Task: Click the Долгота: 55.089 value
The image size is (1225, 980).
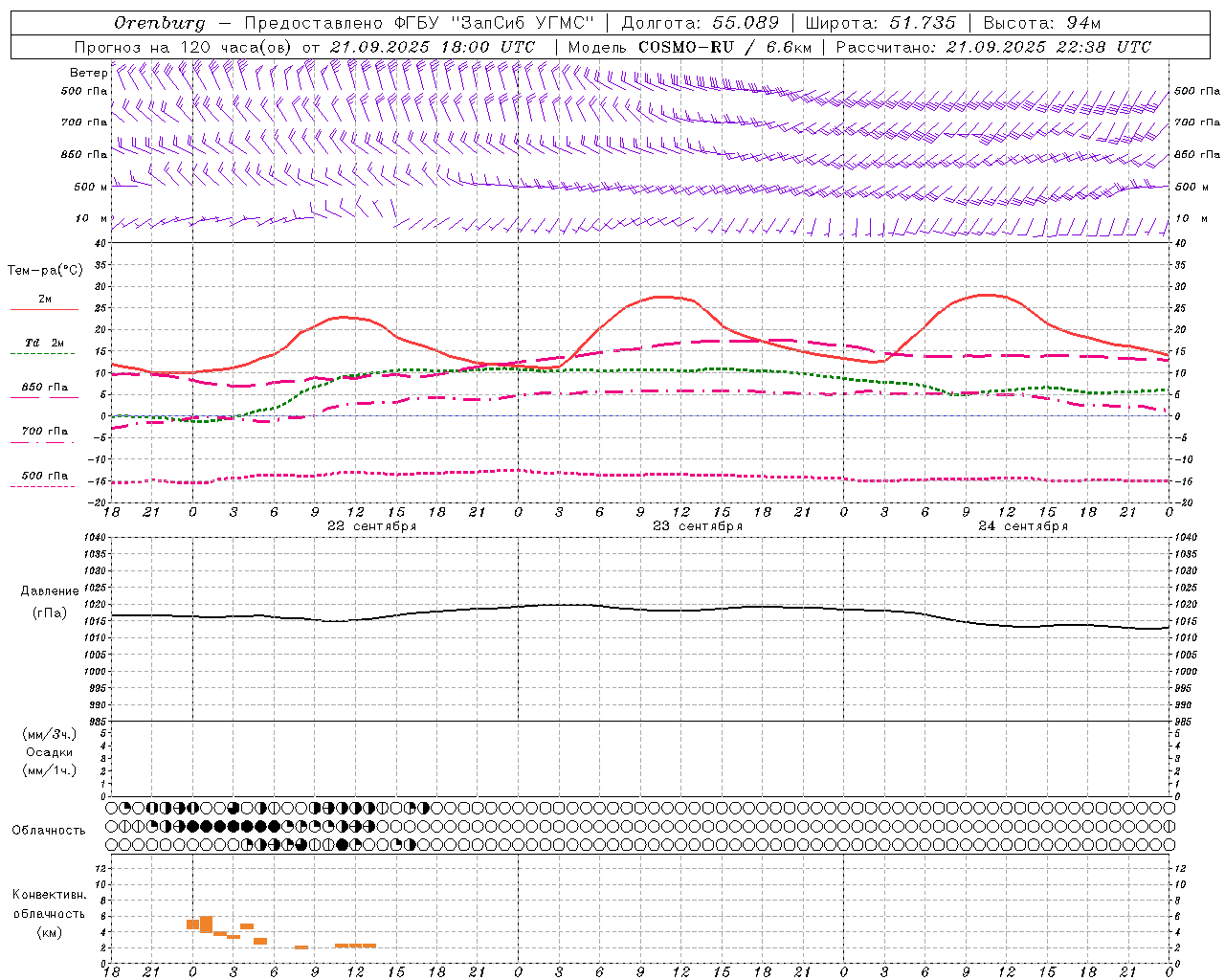Action: pos(701,23)
